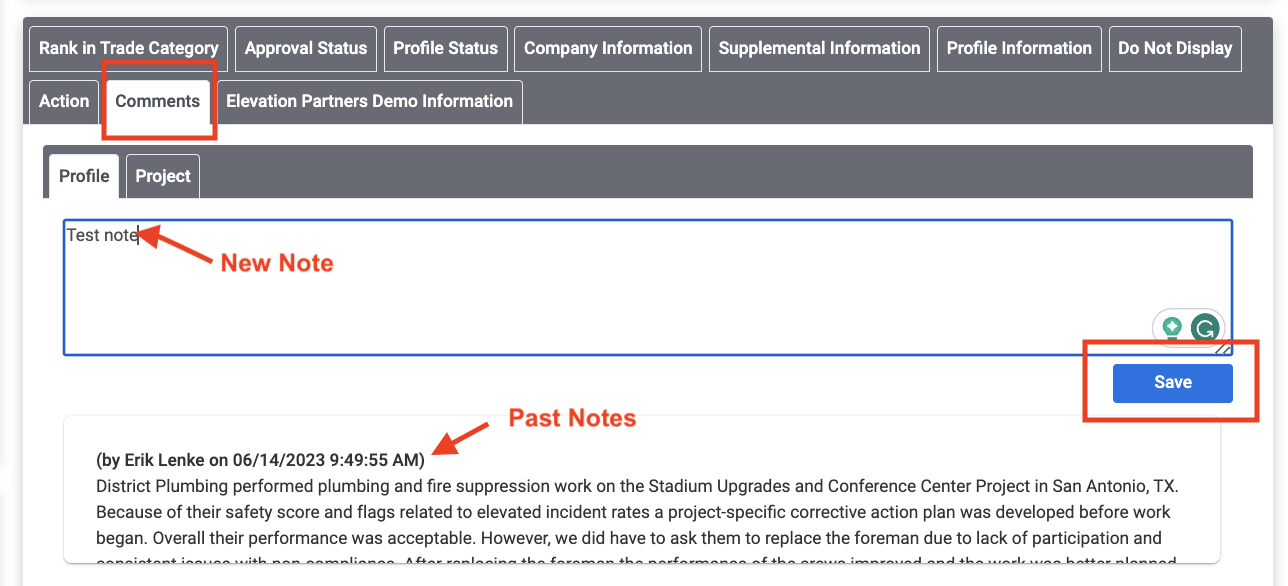Click inside the new note text field
The height and width of the screenshot is (586, 1288).
pos(600,290)
